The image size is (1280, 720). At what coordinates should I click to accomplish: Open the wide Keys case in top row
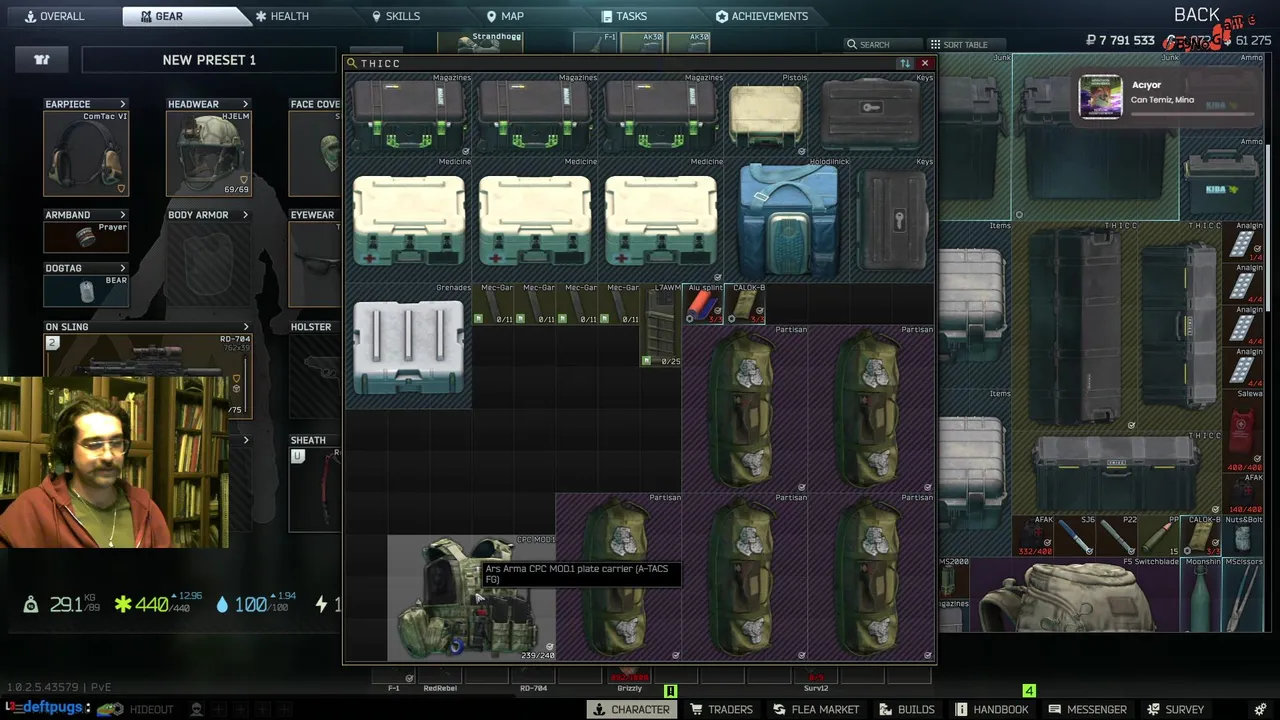coord(871,113)
